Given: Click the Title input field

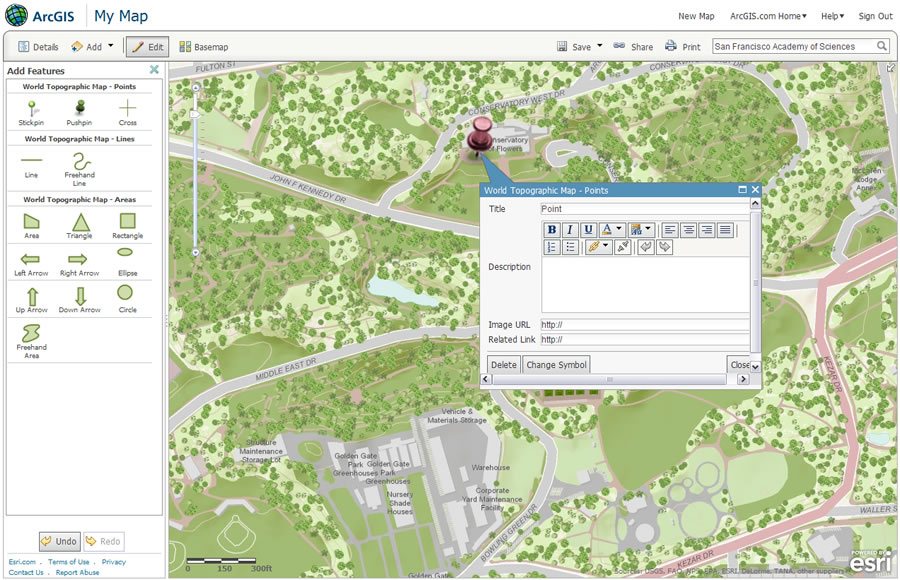Looking at the screenshot, I should (644, 209).
